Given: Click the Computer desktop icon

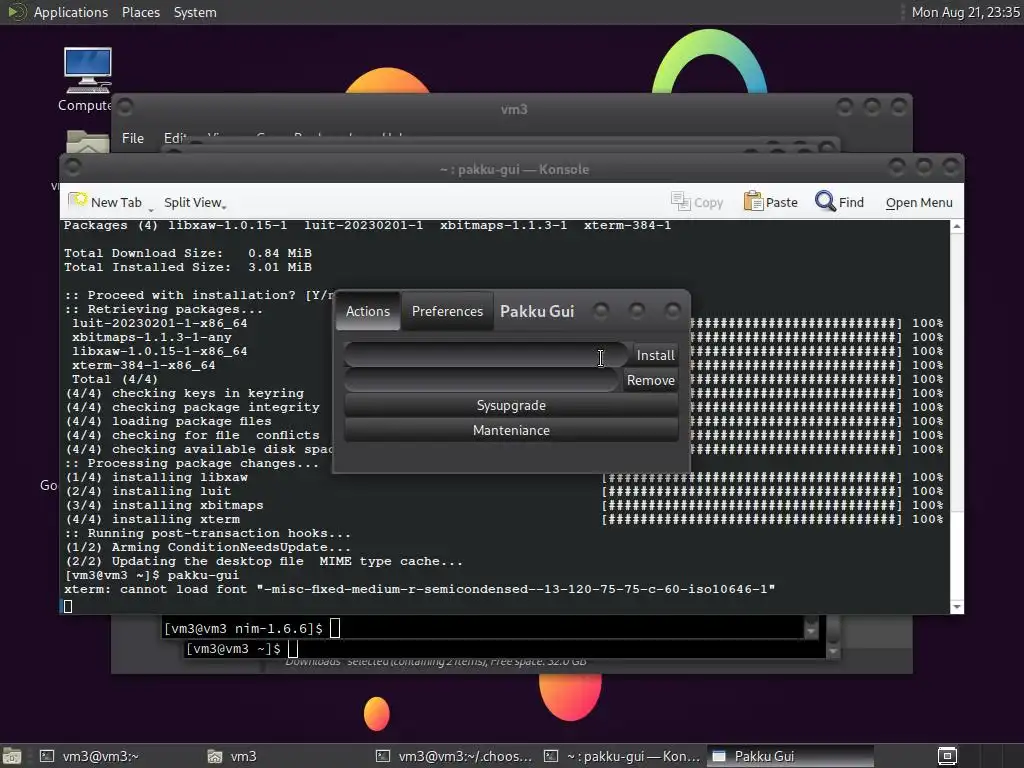Looking at the screenshot, I should point(88,71).
